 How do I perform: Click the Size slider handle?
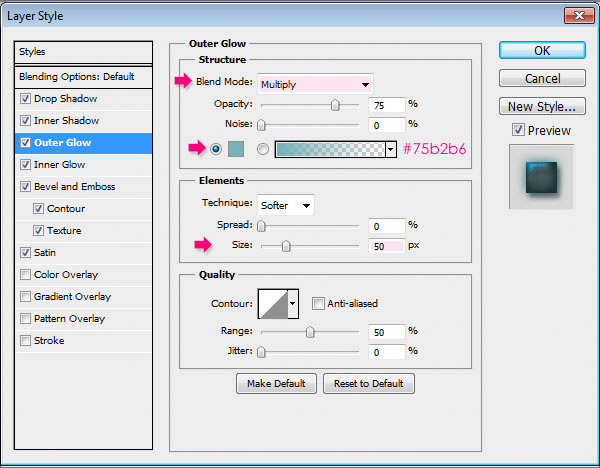point(286,246)
